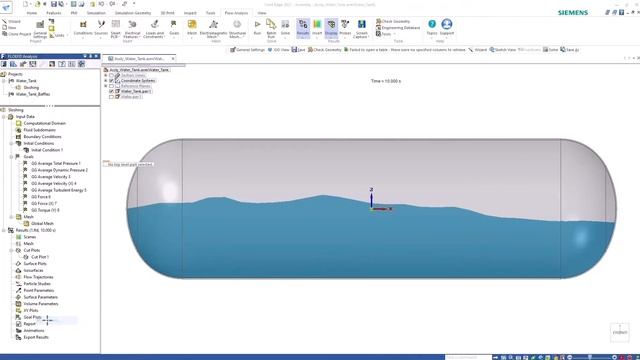Toggle Sketch Views checkbox in pathfinder
The image size is (640, 360).
point(111,76)
